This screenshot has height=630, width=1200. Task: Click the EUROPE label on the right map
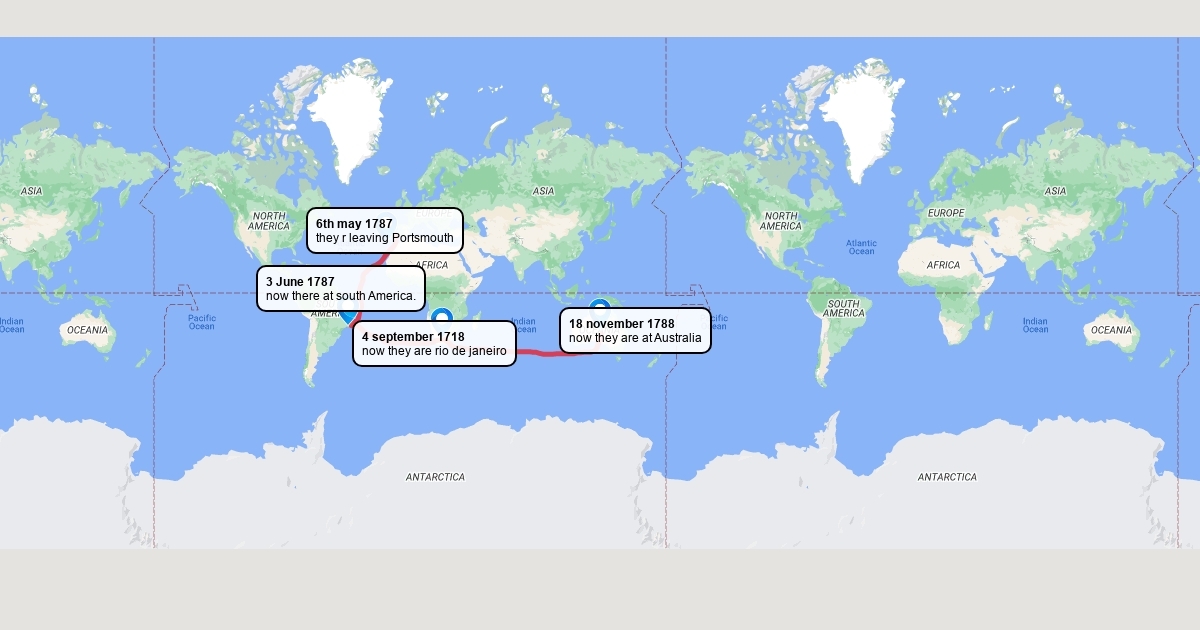(x=945, y=213)
